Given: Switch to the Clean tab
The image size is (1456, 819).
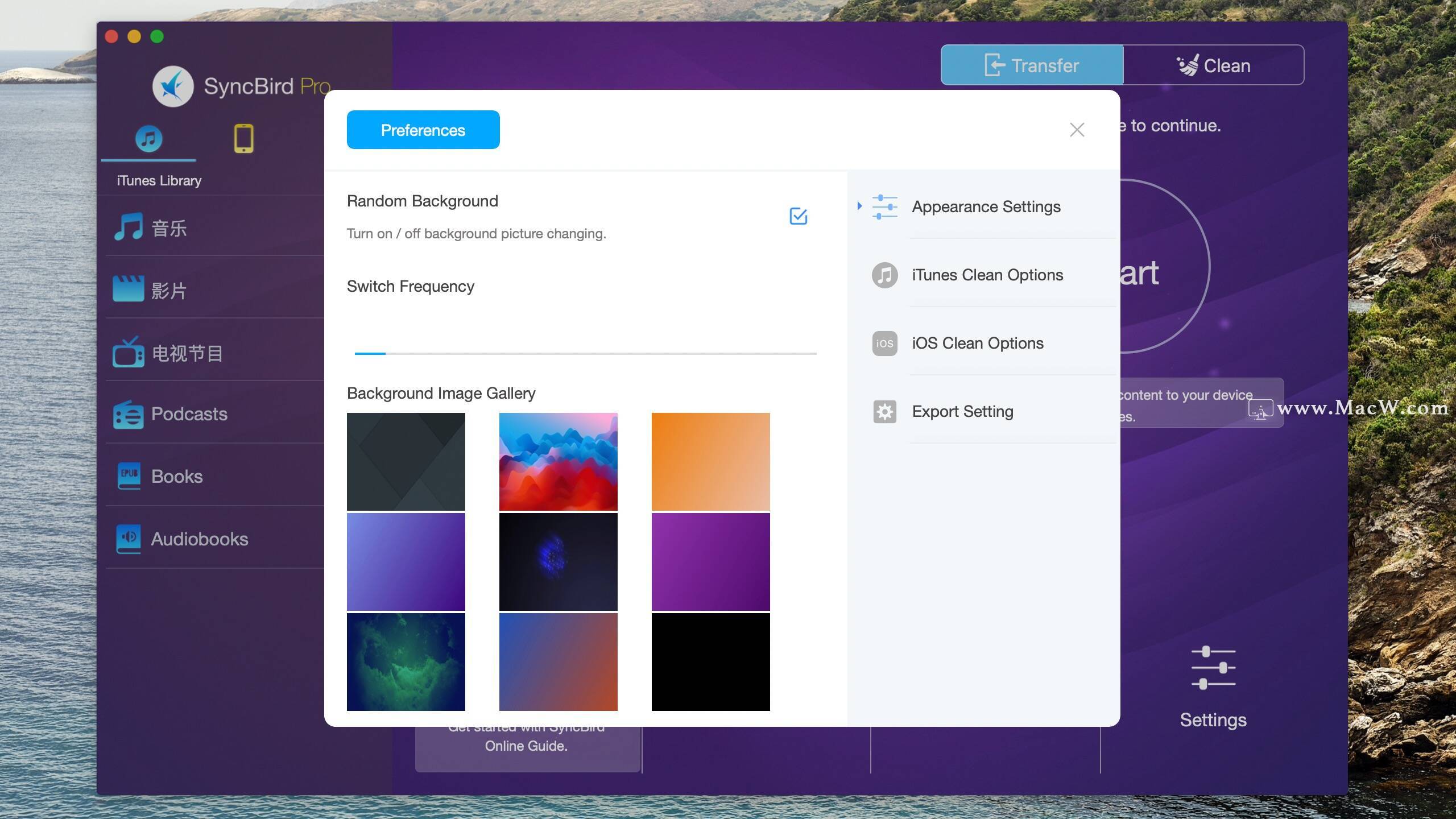Looking at the screenshot, I should pyautogui.click(x=1214, y=64).
